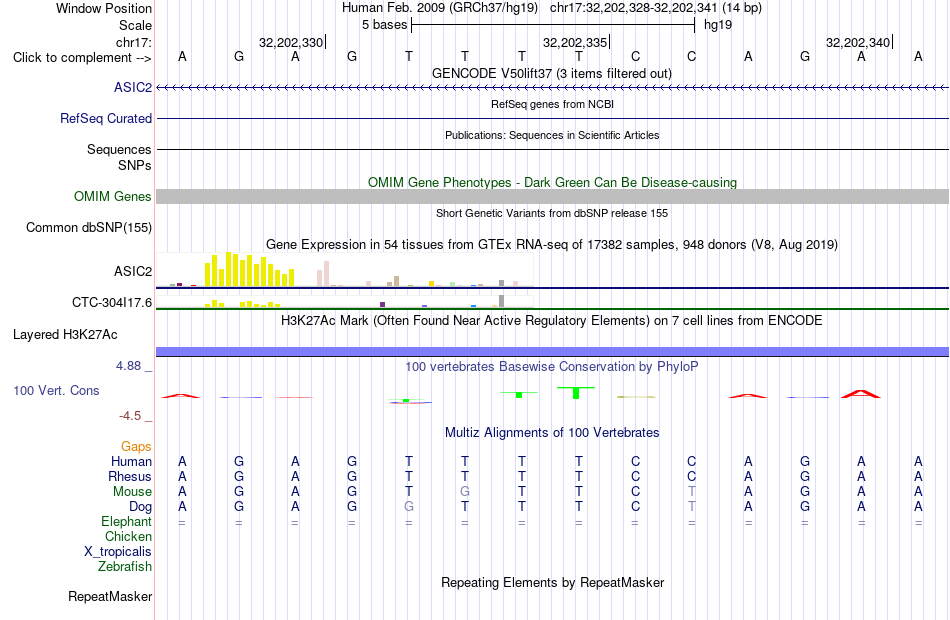Click the 100 vertebrates PhyloP title
This screenshot has height=620, width=950.
coord(551,366)
